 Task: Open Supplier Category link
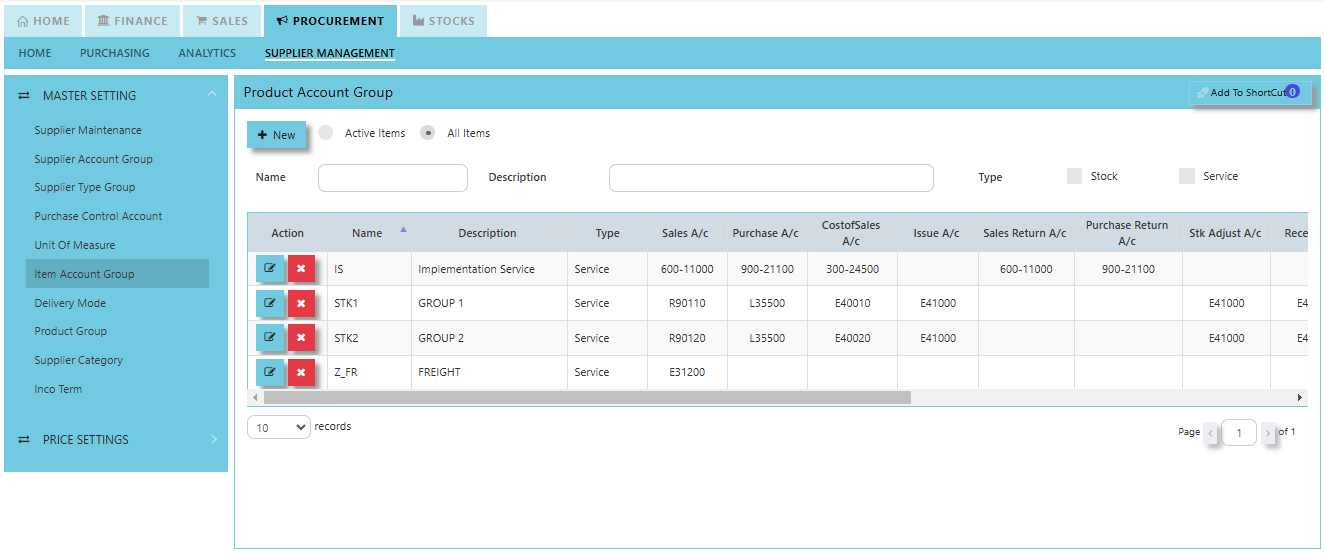79,360
